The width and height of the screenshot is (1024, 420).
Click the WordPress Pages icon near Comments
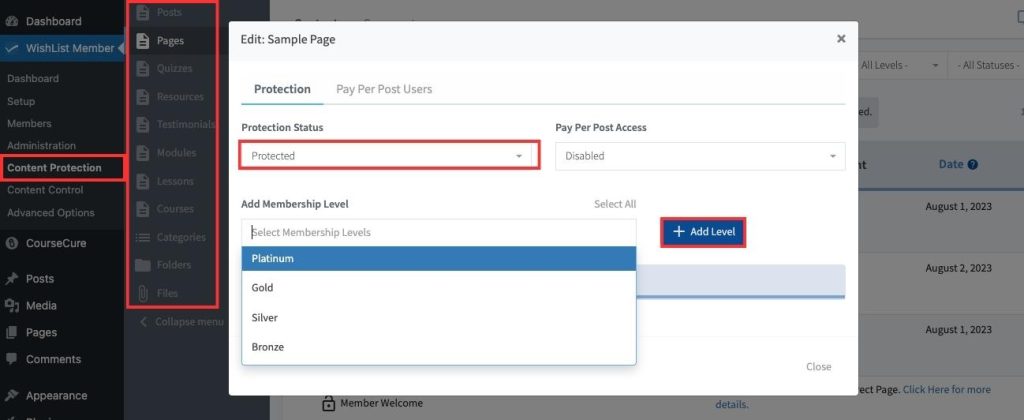click(11, 332)
